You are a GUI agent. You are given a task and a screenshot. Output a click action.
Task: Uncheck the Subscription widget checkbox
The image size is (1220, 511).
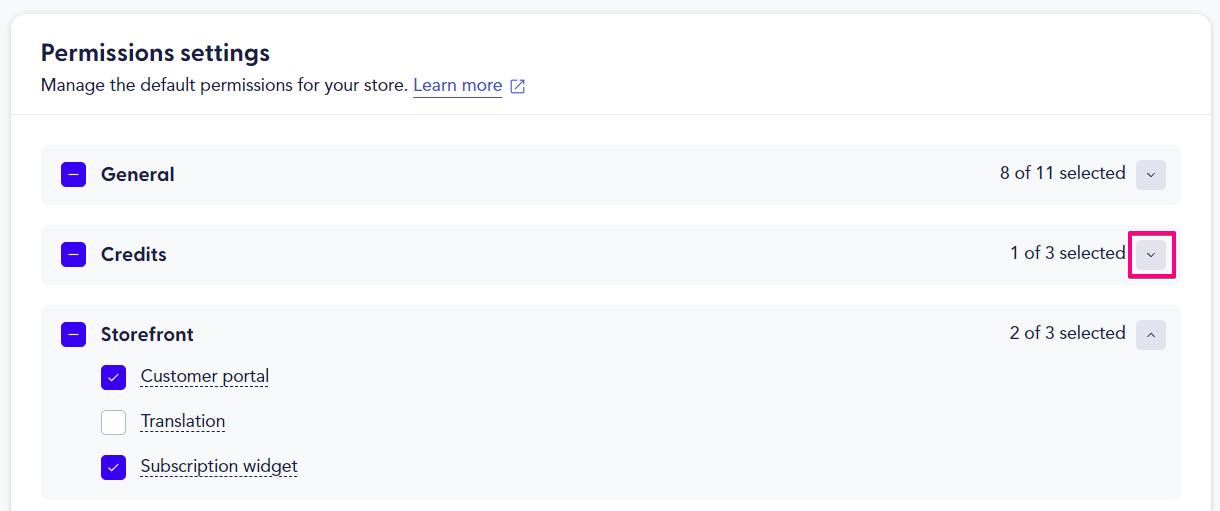pos(113,467)
